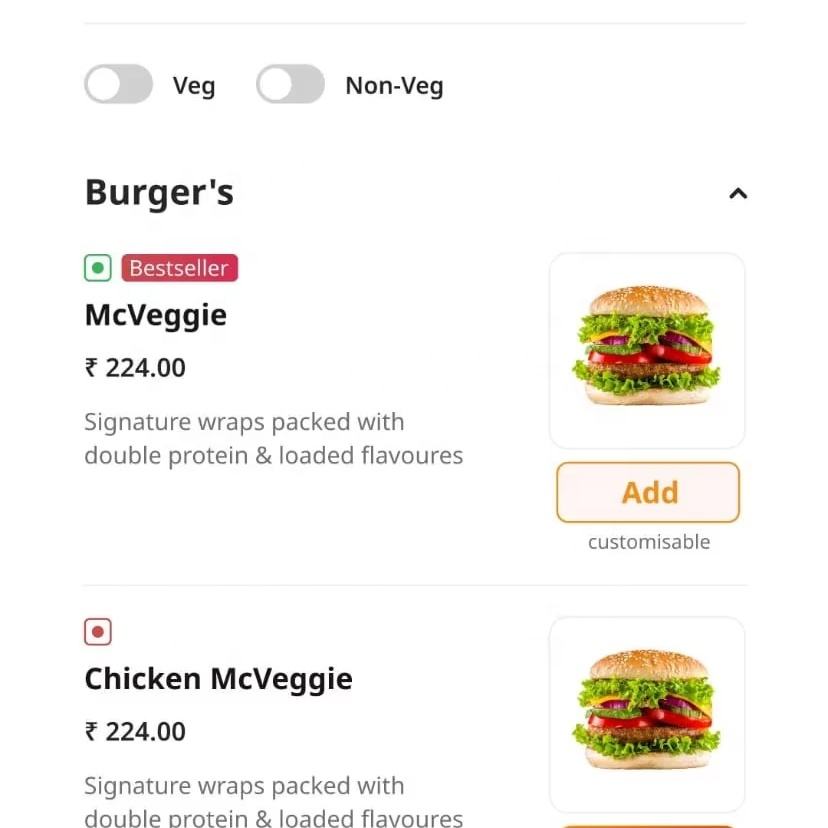Click the red Bestseller badge
The image size is (828, 828).
(180, 268)
